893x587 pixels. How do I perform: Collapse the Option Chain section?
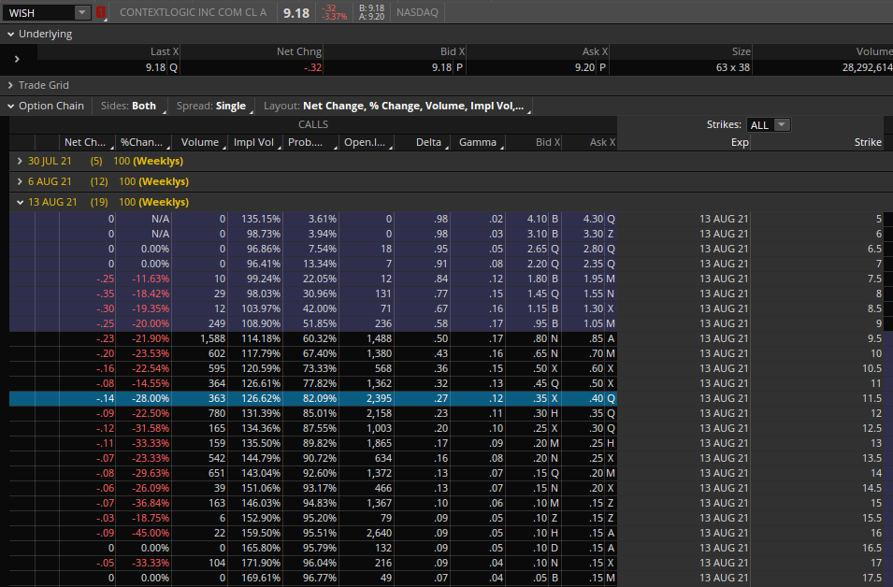pos(10,106)
